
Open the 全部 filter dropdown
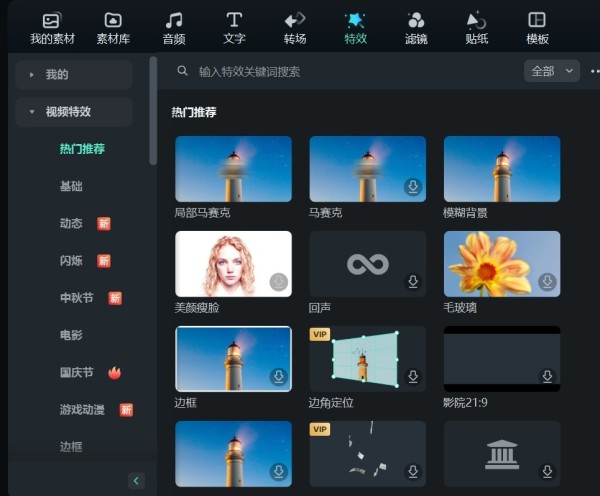[552, 71]
